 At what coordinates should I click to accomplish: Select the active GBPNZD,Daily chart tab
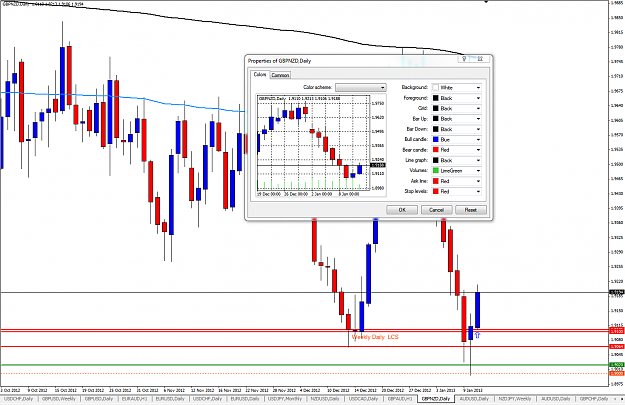tap(436, 399)
